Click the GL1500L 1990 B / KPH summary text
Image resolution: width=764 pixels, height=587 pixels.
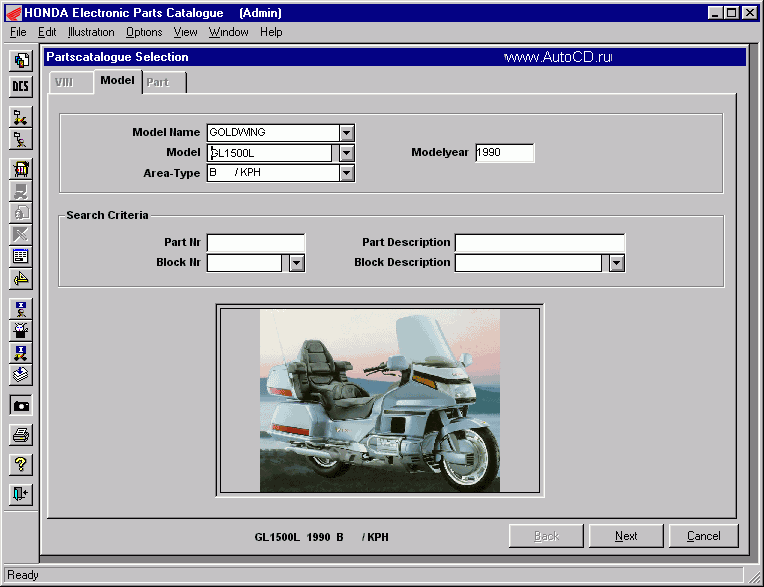322,537
